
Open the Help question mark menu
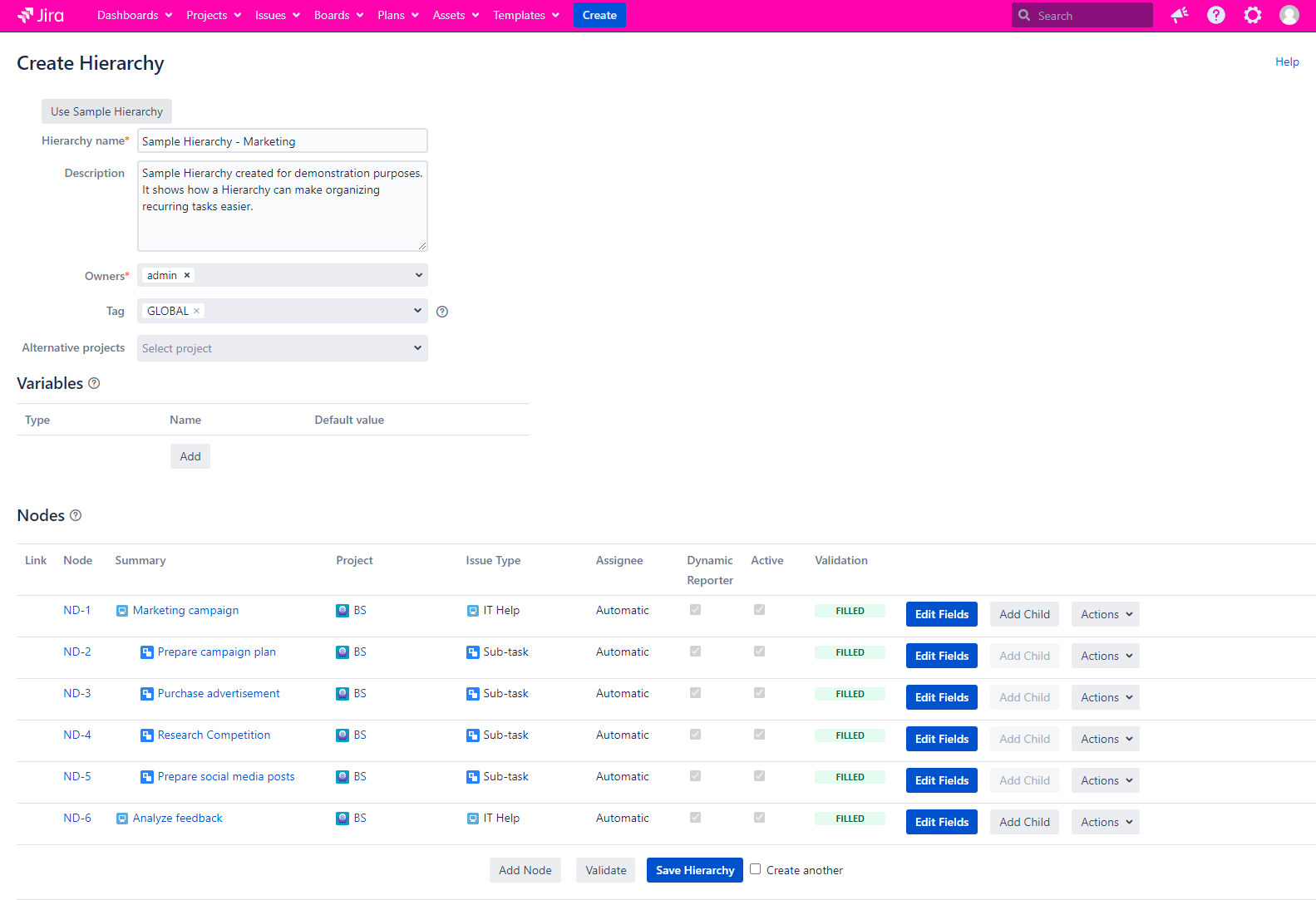(x=1215, y=15)
